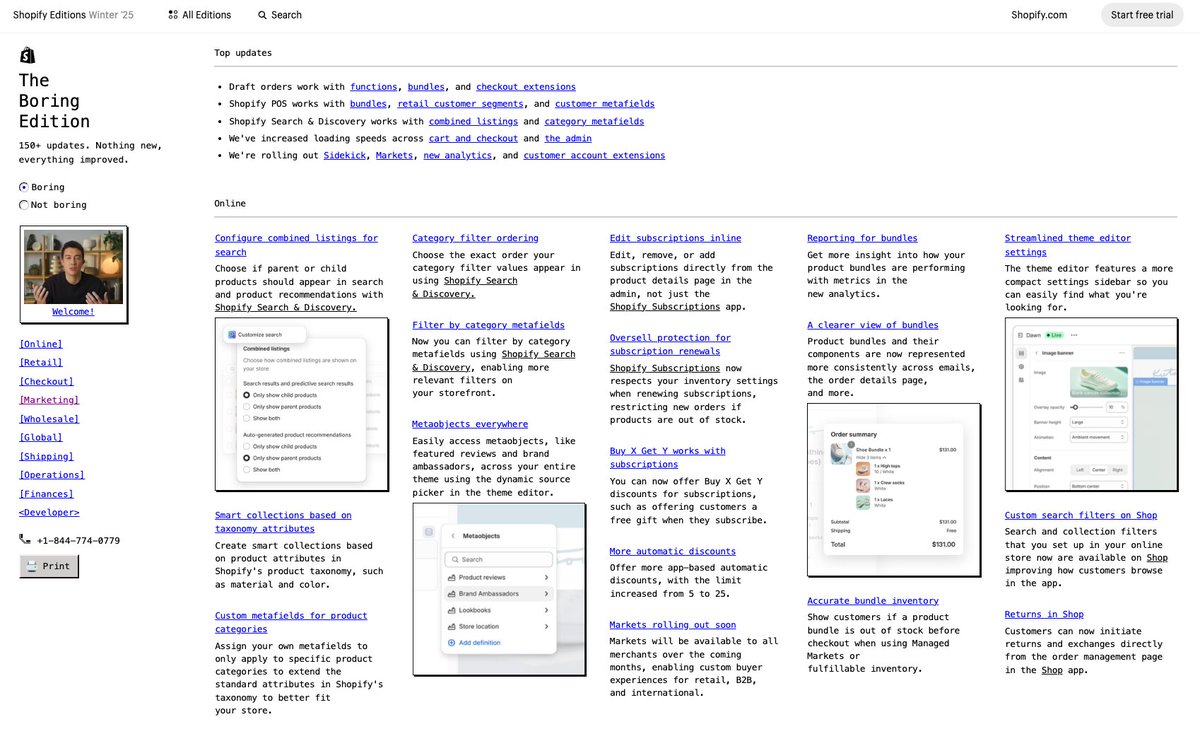Screen dimensions: 1200x729
Task: Click the Print button
Action: click(x=49, y=566)
